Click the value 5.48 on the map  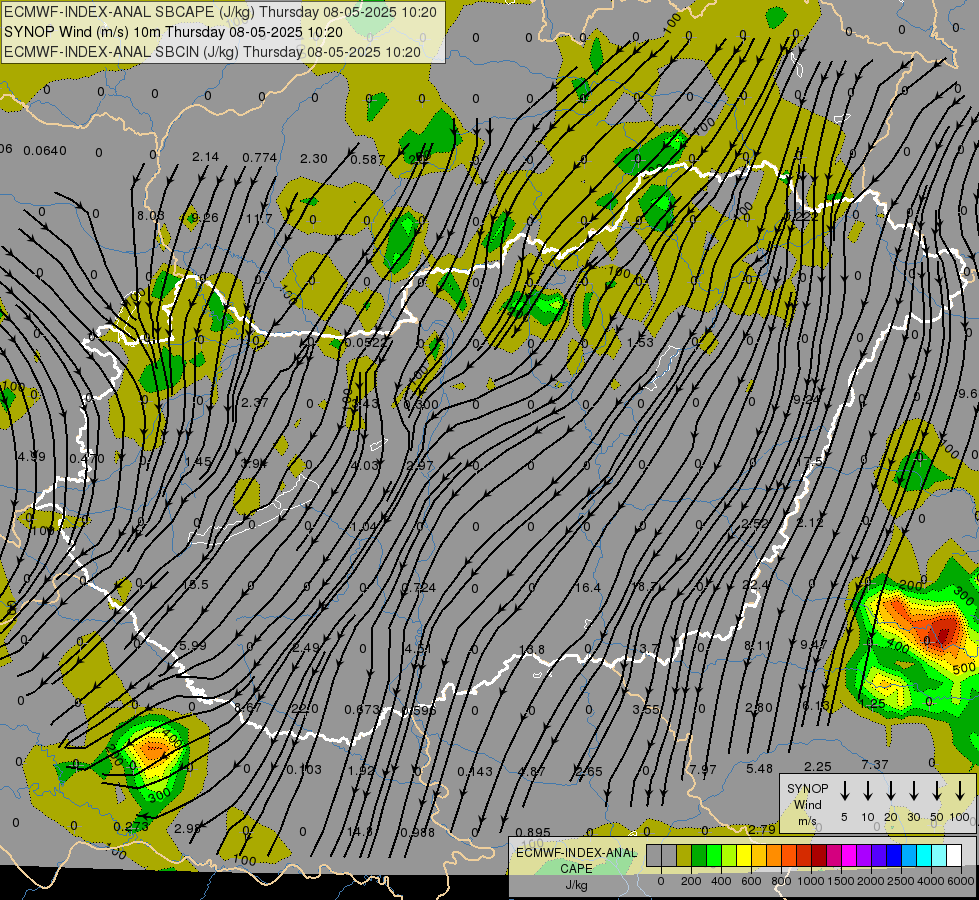coord(759,769)
